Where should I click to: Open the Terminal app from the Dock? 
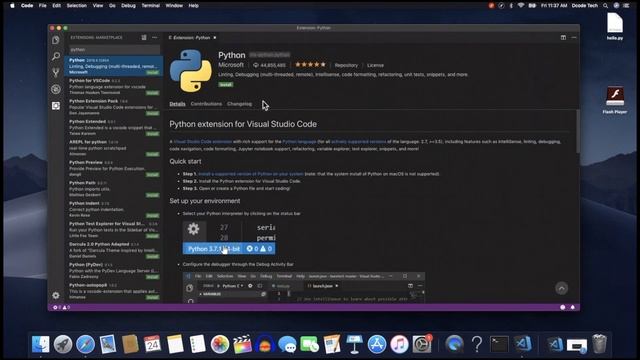[499, 344]
